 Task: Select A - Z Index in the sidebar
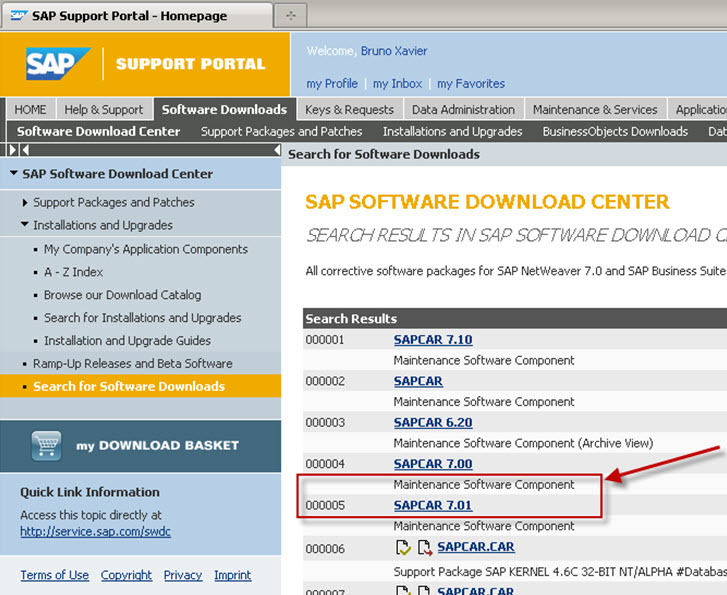click(x=73, y=272)
